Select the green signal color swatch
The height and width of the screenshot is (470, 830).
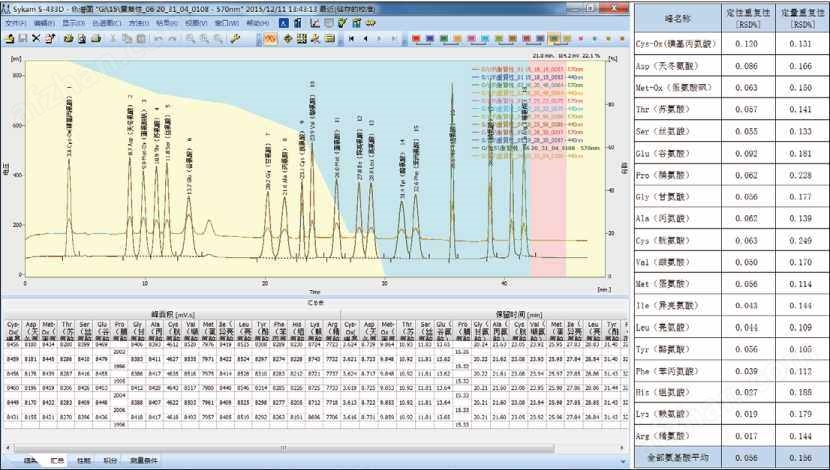(444, 39)
